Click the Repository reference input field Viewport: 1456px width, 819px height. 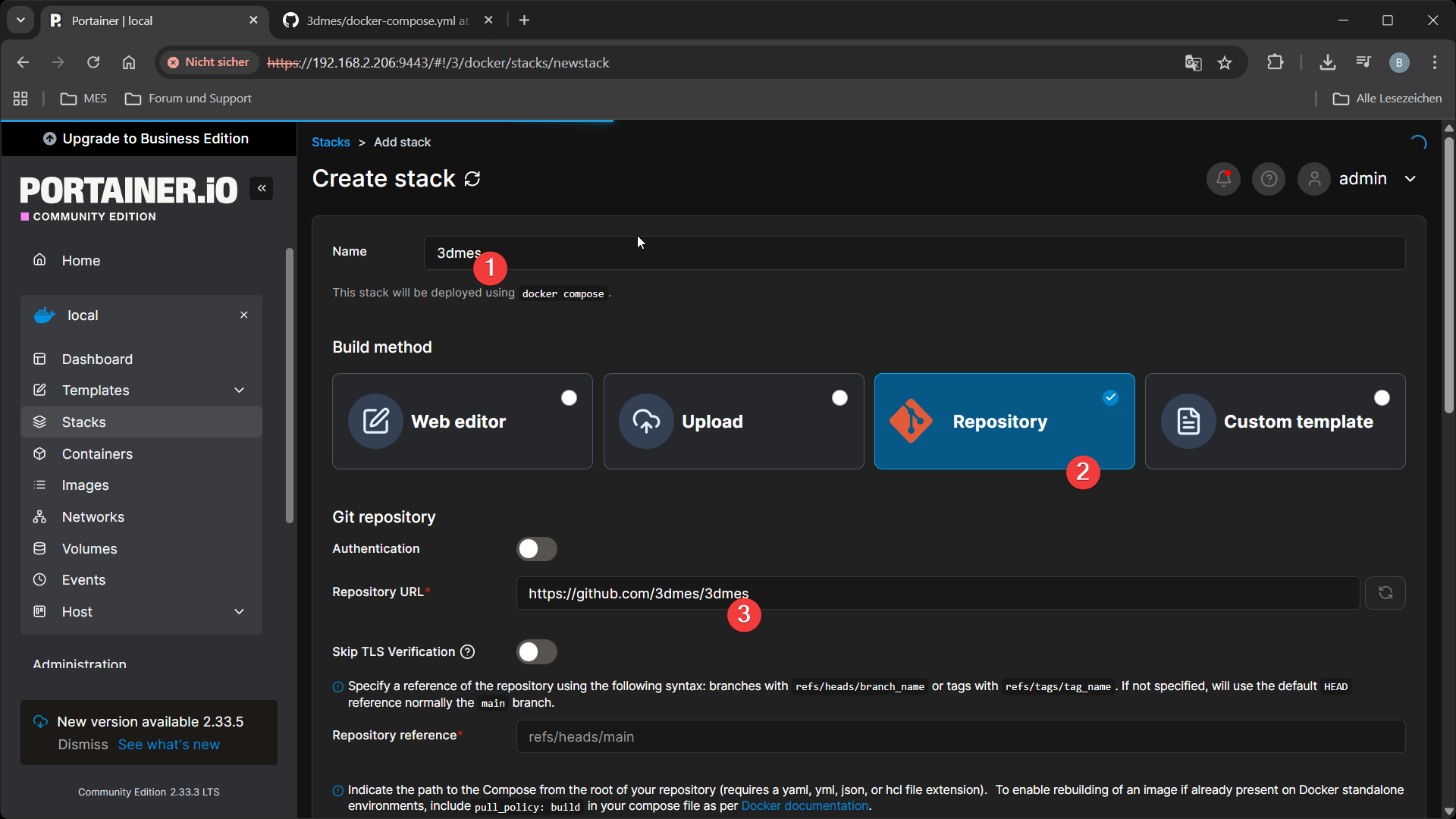pos(960,737)
